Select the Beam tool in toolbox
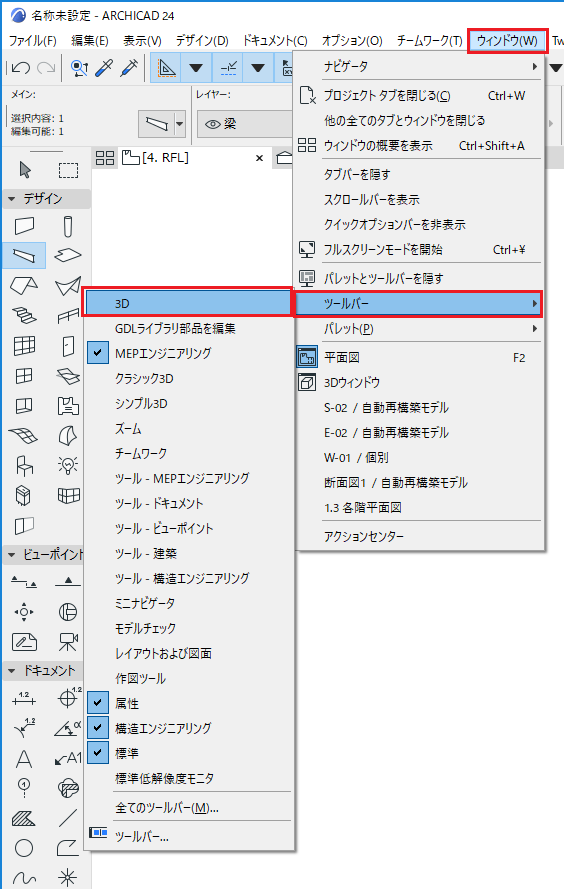Image resolution: width=564 pixels, height=889 pixels. [x=24, y=255]
